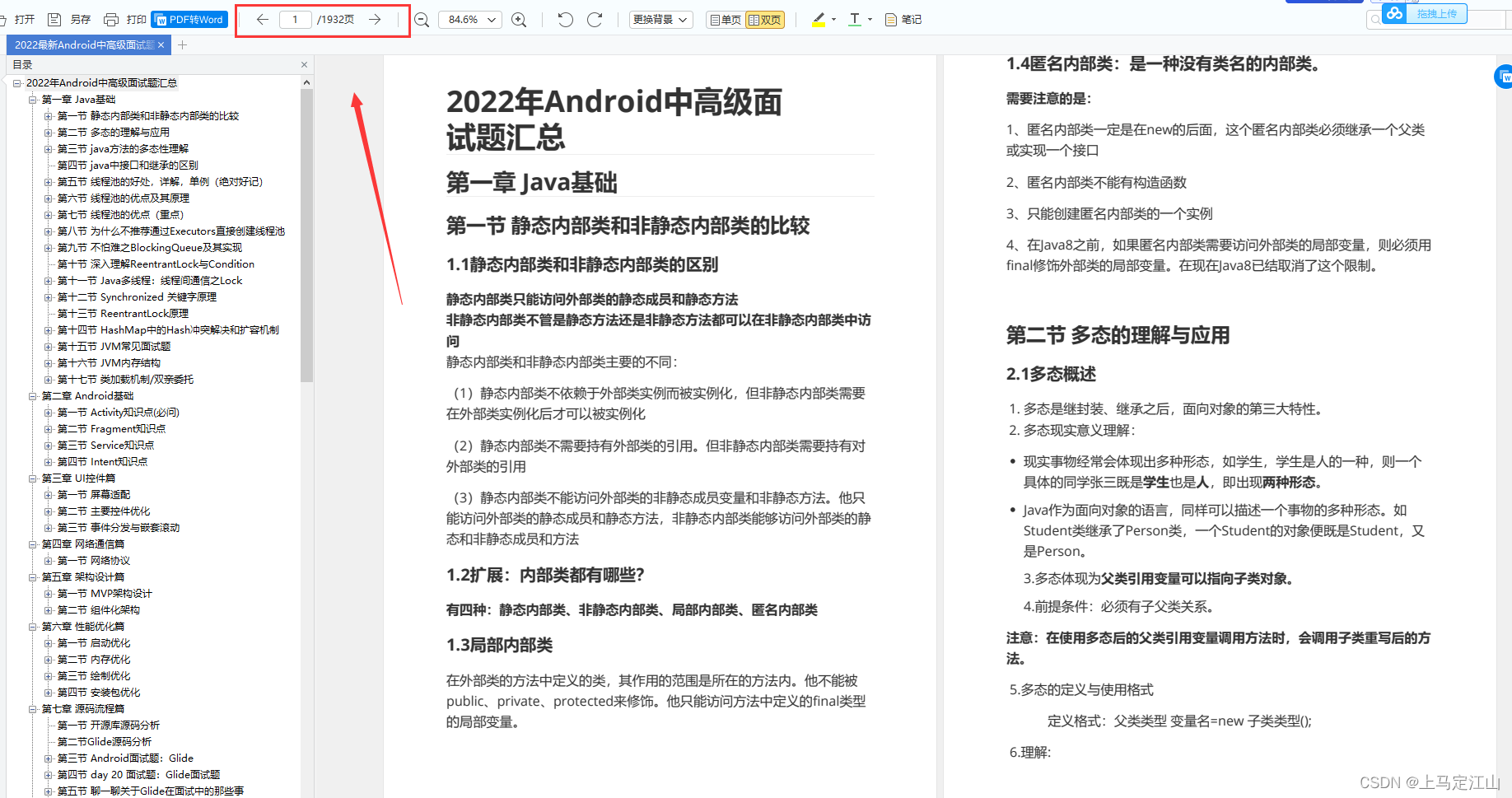The width and height of the screenshot is (1512, 798).
Task: Open 第二节 组件化架构 bookmark
Action: pyautogui.click(x=99, y=609)
